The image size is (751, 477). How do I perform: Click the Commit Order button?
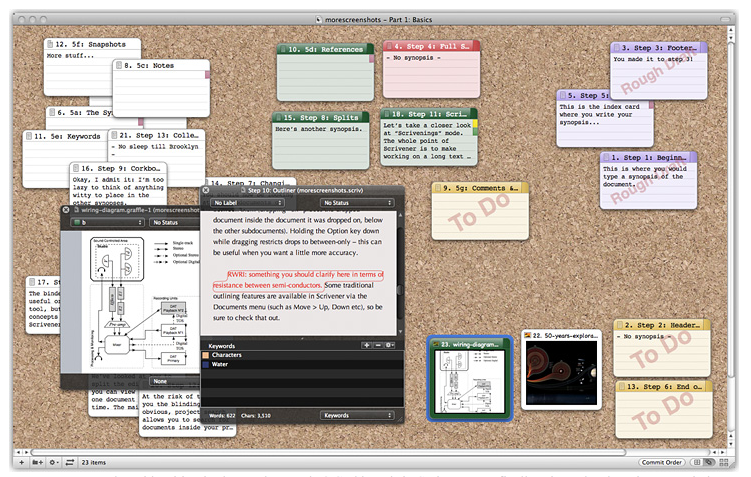click(x=662, y=463)
